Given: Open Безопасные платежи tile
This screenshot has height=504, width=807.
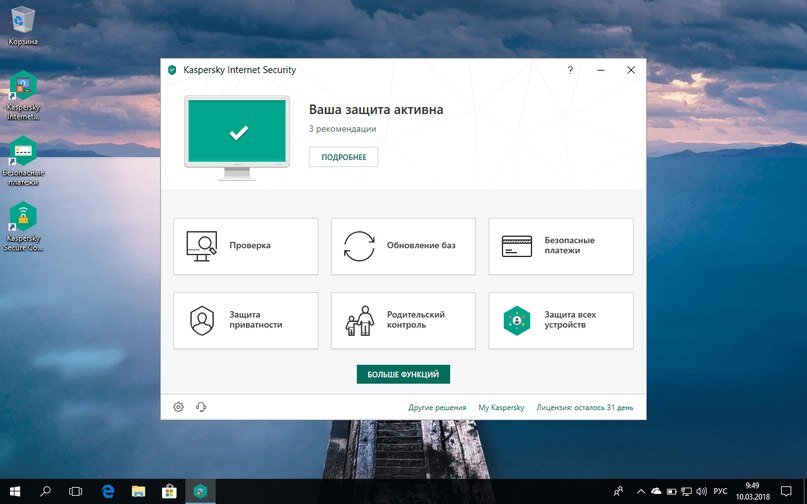Looking at the screenshot, I should coord(560,246).
